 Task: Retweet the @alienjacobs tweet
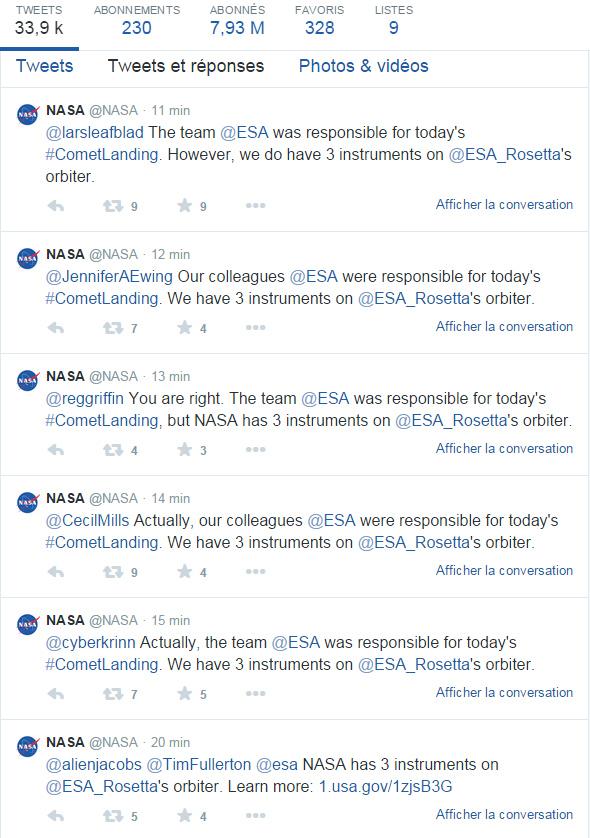[x=113, y=816]
